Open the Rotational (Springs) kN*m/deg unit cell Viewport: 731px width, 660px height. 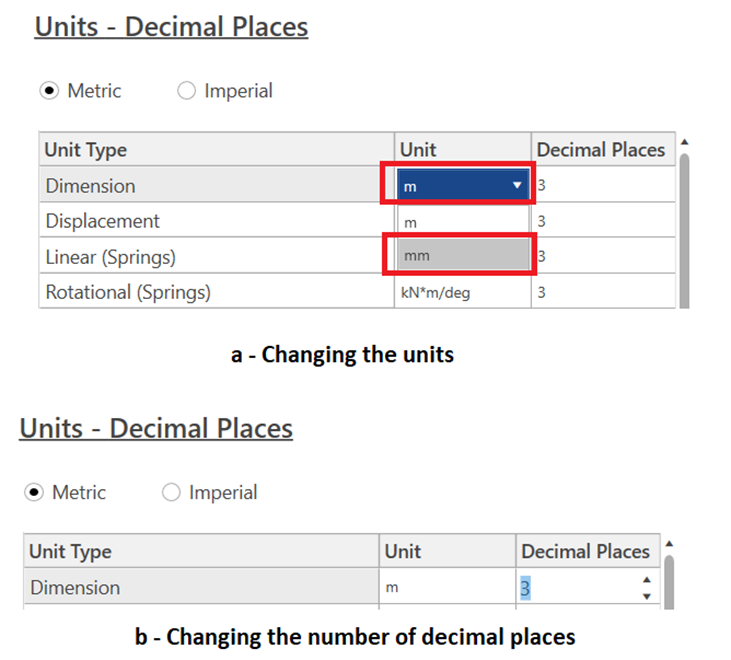pos(462,293)
